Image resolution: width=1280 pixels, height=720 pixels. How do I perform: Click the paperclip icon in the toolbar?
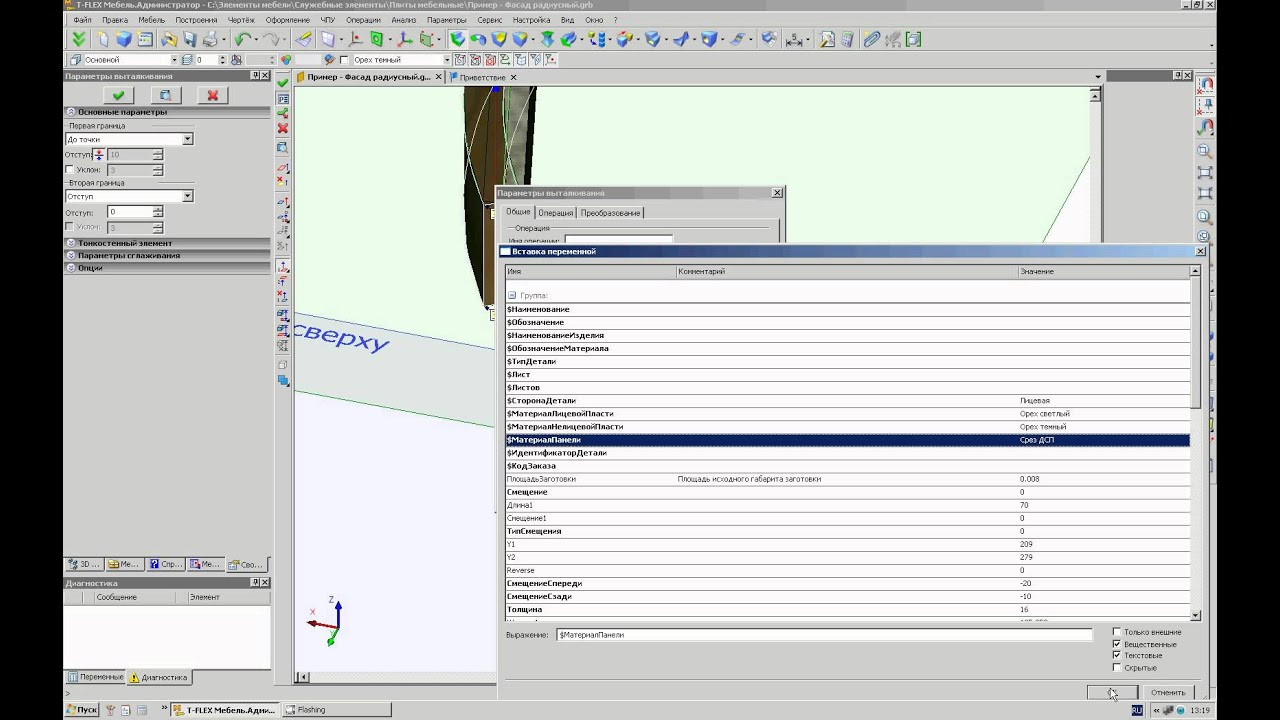click(x=872, y=40)
